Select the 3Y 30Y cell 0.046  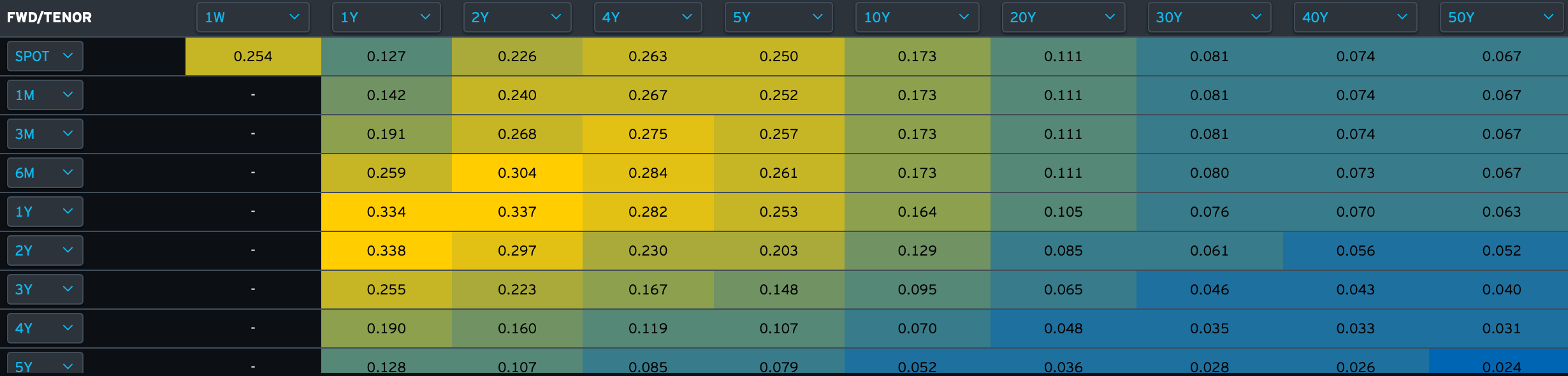[x=1210, y=289]
